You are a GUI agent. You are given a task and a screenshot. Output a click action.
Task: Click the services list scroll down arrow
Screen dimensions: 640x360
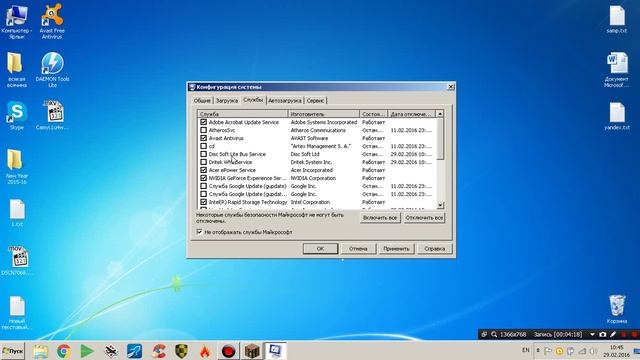coord(440,205)
